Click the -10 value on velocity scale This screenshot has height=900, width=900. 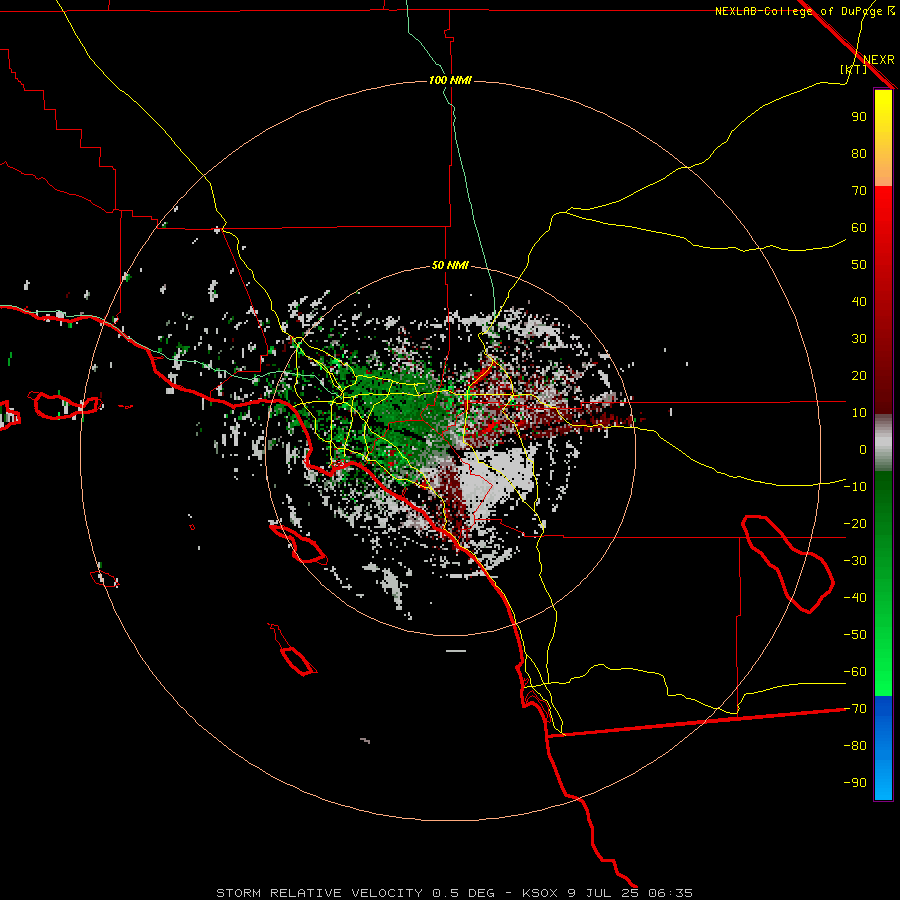tap(855, 487)
